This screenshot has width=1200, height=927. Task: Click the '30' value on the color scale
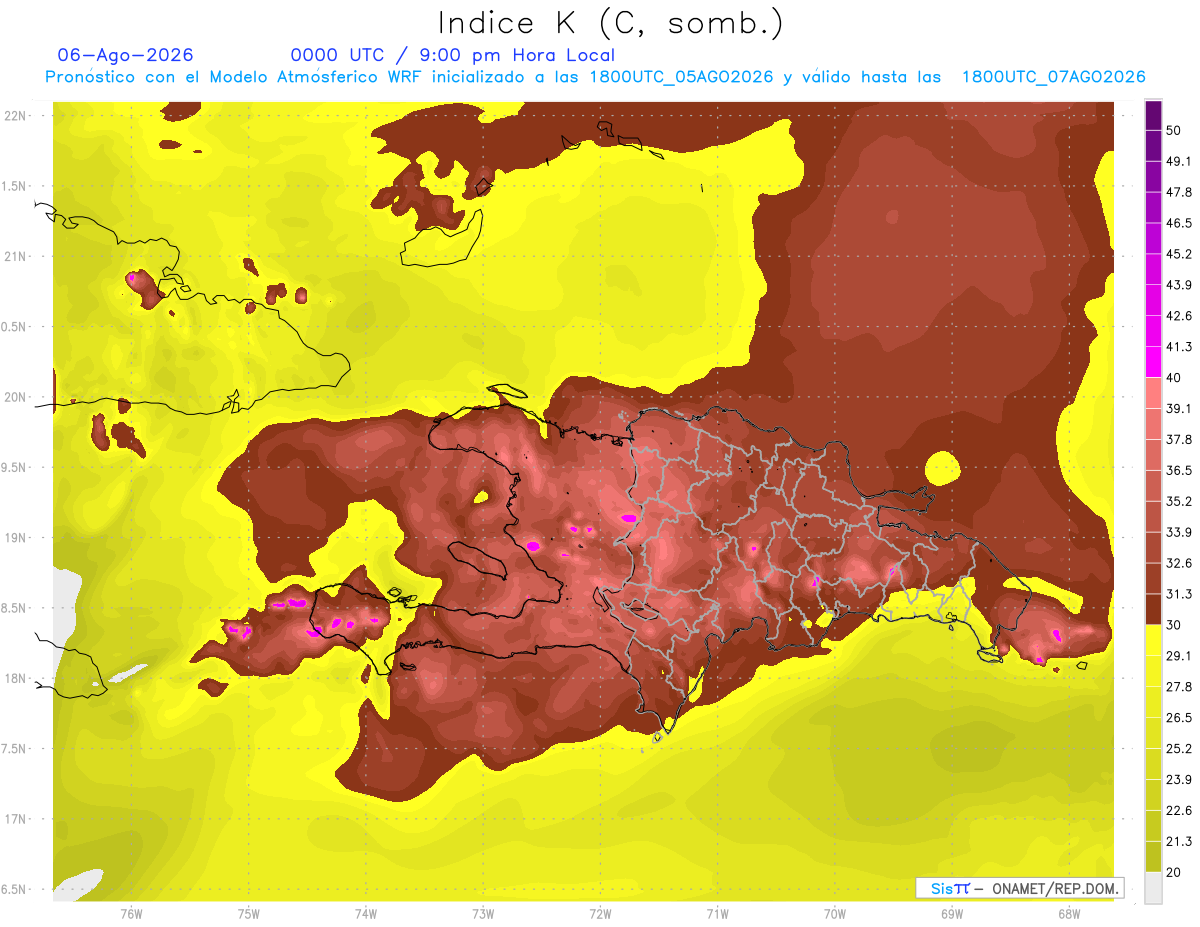[1174, 625]
